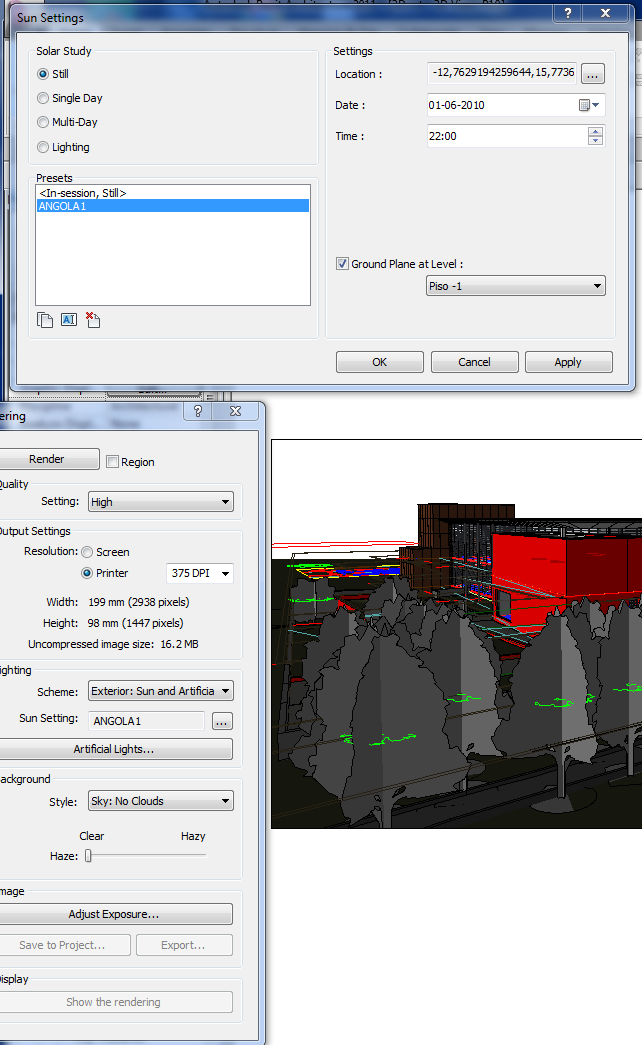
Task: Enable the Region checkbox
Action: pos(112,462)
